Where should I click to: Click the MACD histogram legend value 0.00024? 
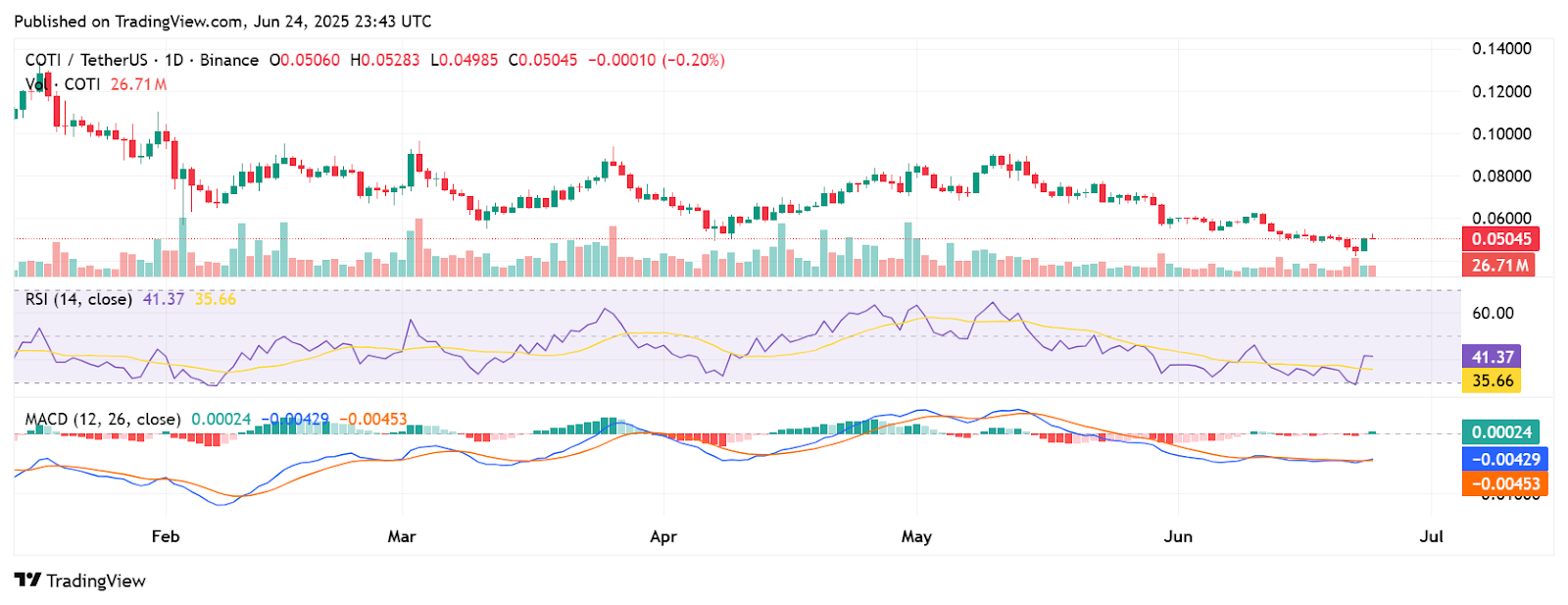[x=221, y=420]
